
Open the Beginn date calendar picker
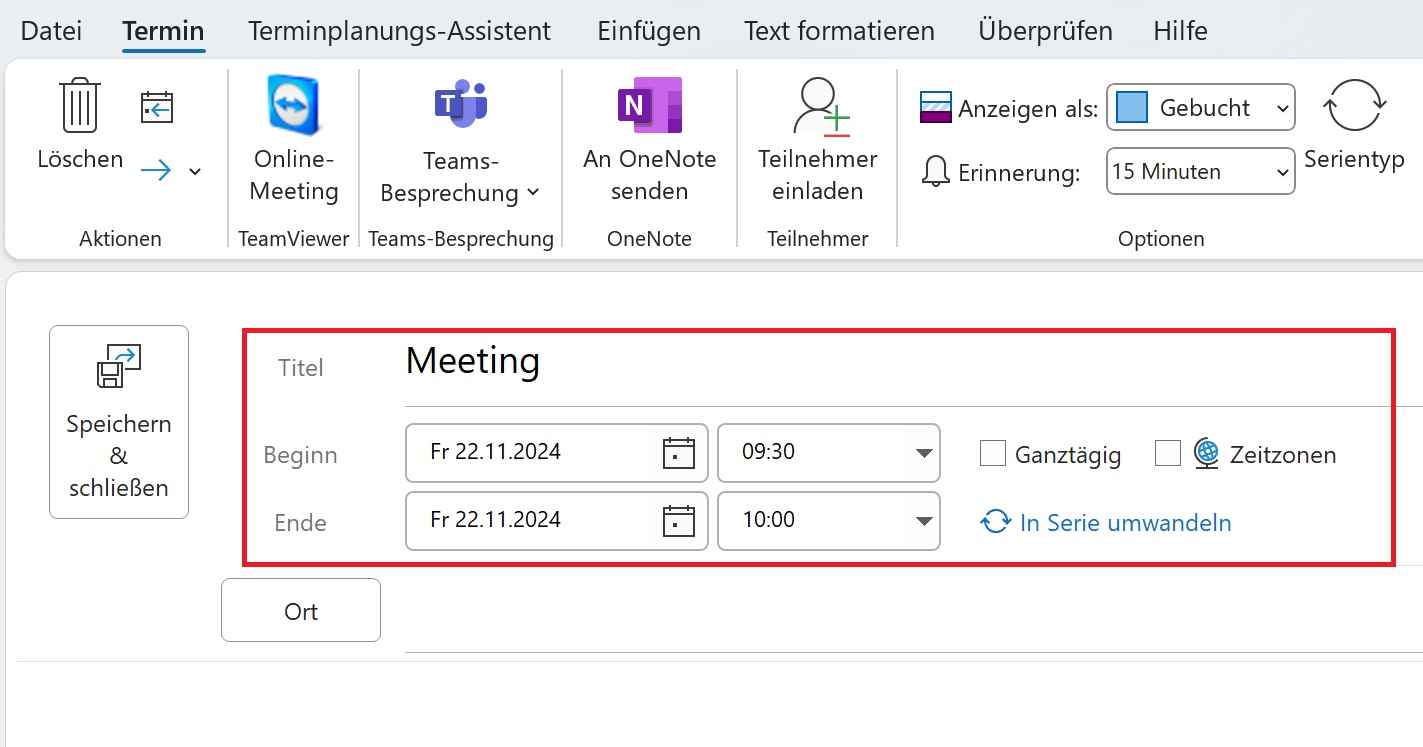point(680,453)
